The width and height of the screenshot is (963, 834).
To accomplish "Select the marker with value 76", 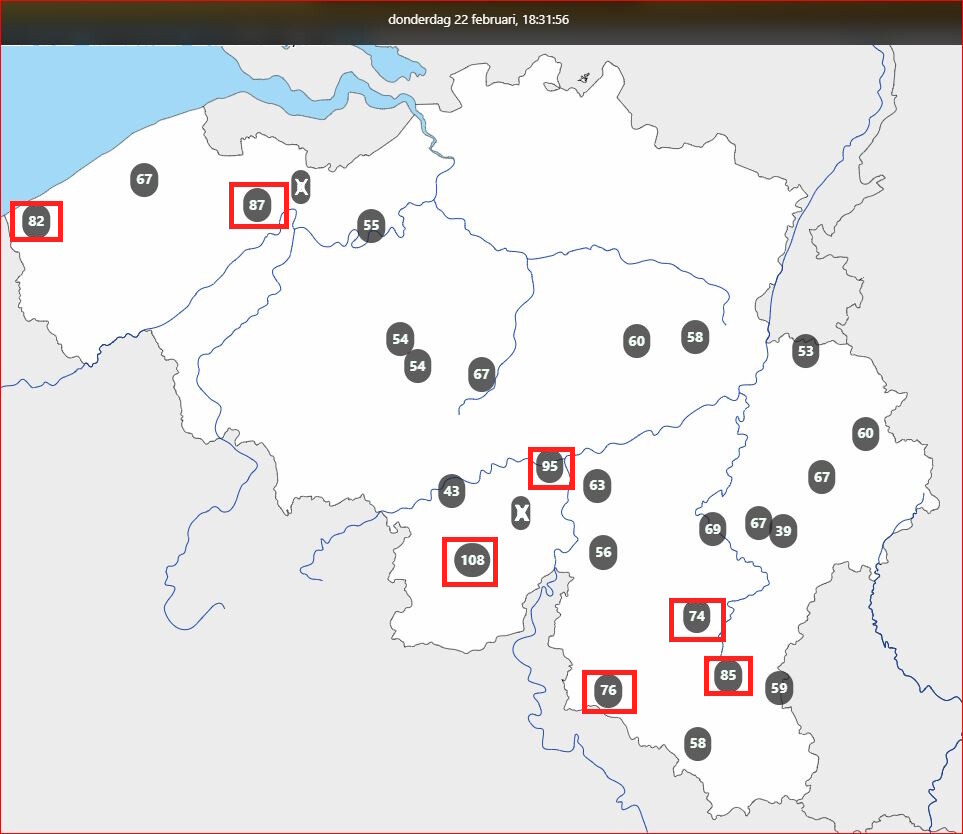I will [x=608, y=690].
